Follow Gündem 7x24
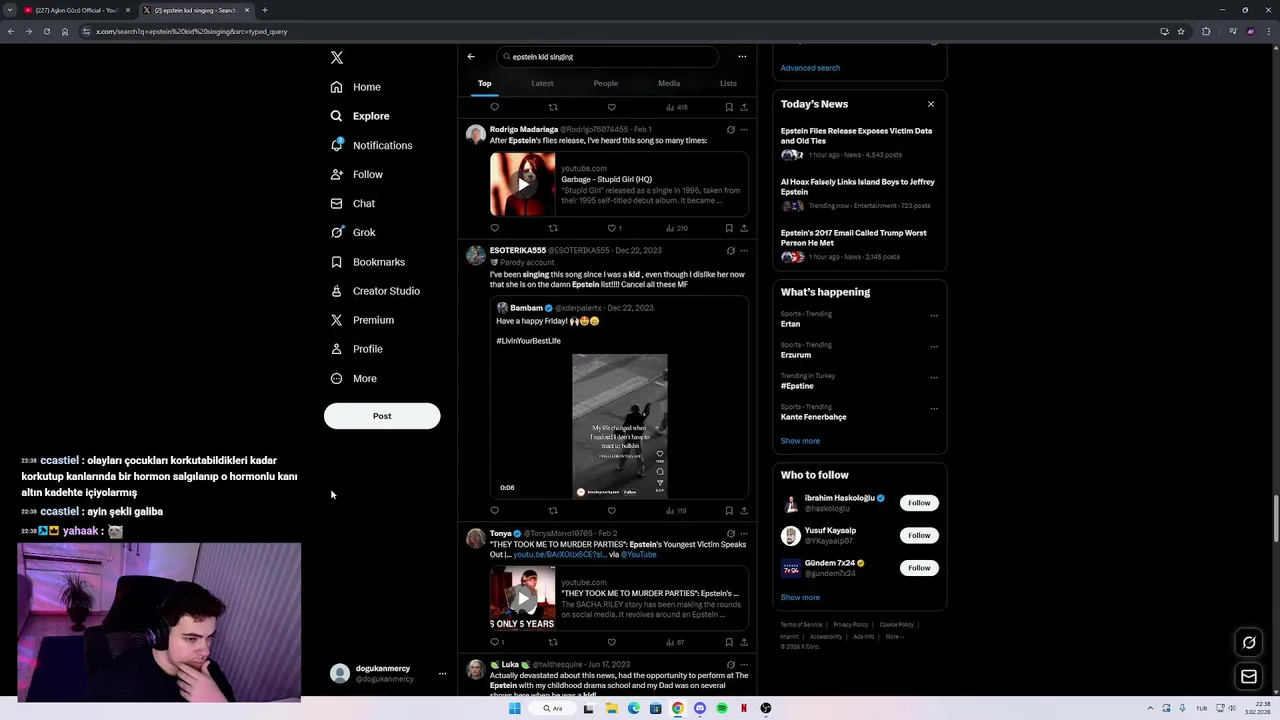1280x720 pixels. tap(919, 568)
